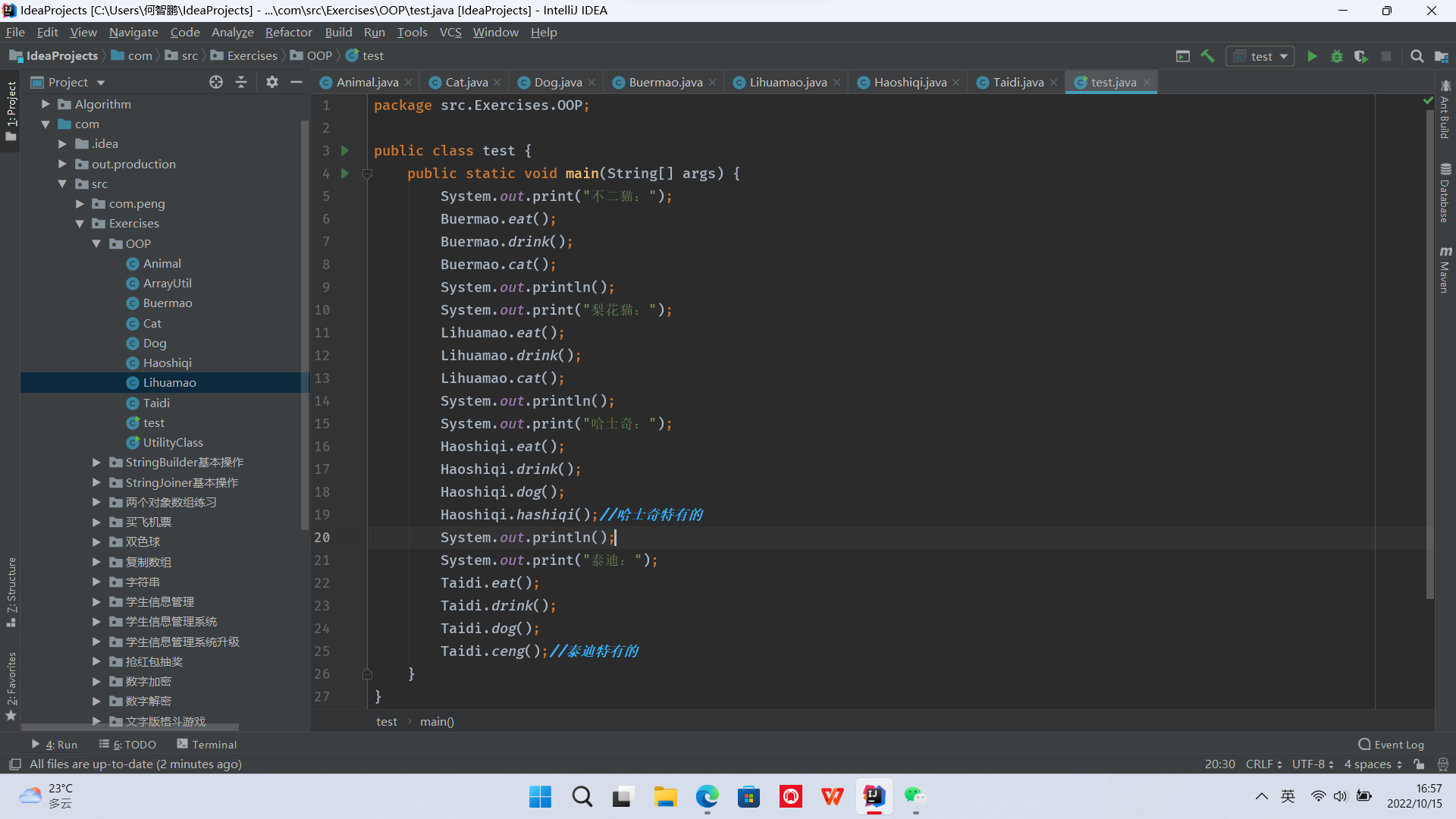The height and width of the screenshot is (819, 1456).
Task: Open the Refactor menu
Action: (x=288, y=32)
